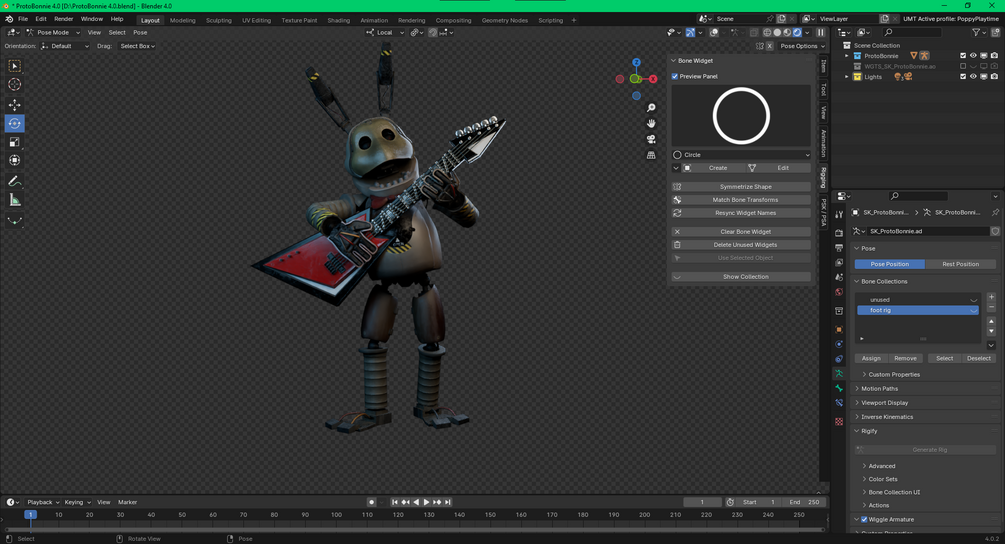Switch to the Sculpting workspace tab
The height and width of the screenshot is (544, 1005).
coord(219,21)
